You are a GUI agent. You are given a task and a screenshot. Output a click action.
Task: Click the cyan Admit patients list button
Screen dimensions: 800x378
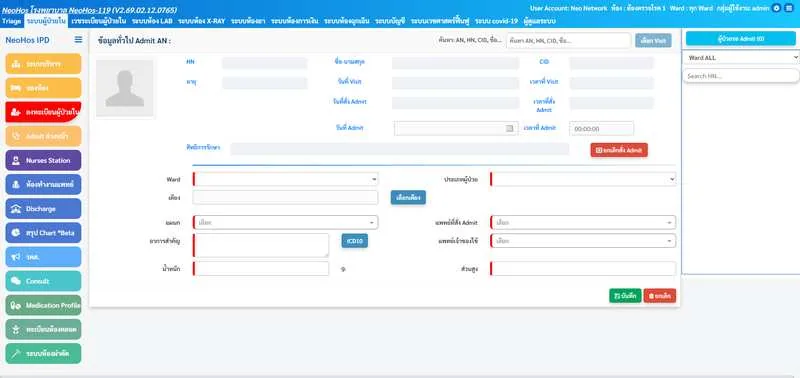740,38
